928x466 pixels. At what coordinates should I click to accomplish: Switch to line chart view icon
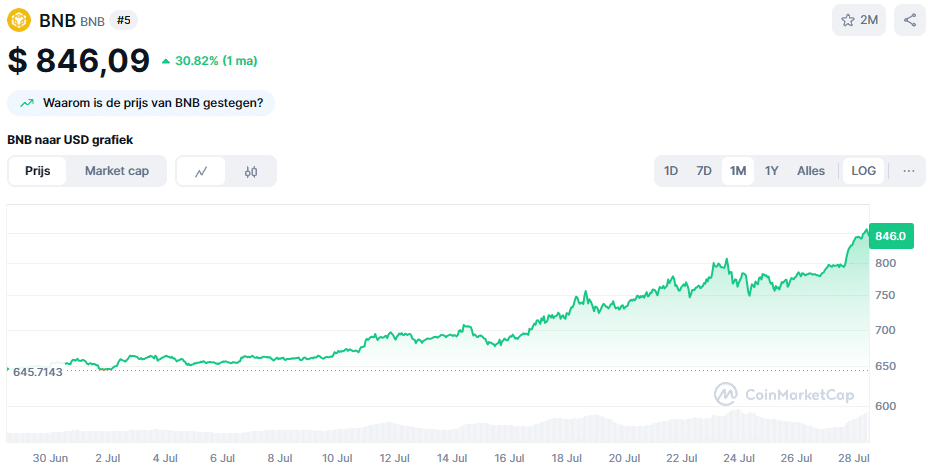201,171
